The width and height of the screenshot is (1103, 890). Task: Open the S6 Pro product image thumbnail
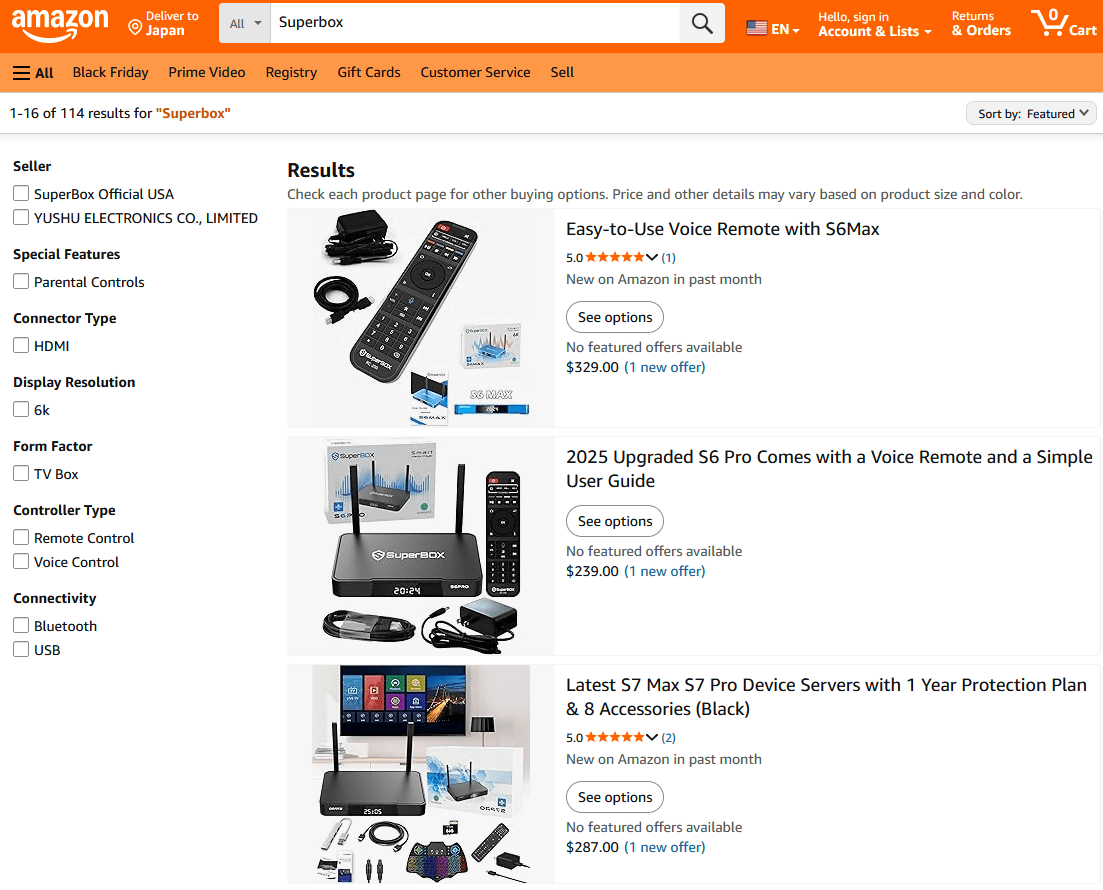point(420,546)
